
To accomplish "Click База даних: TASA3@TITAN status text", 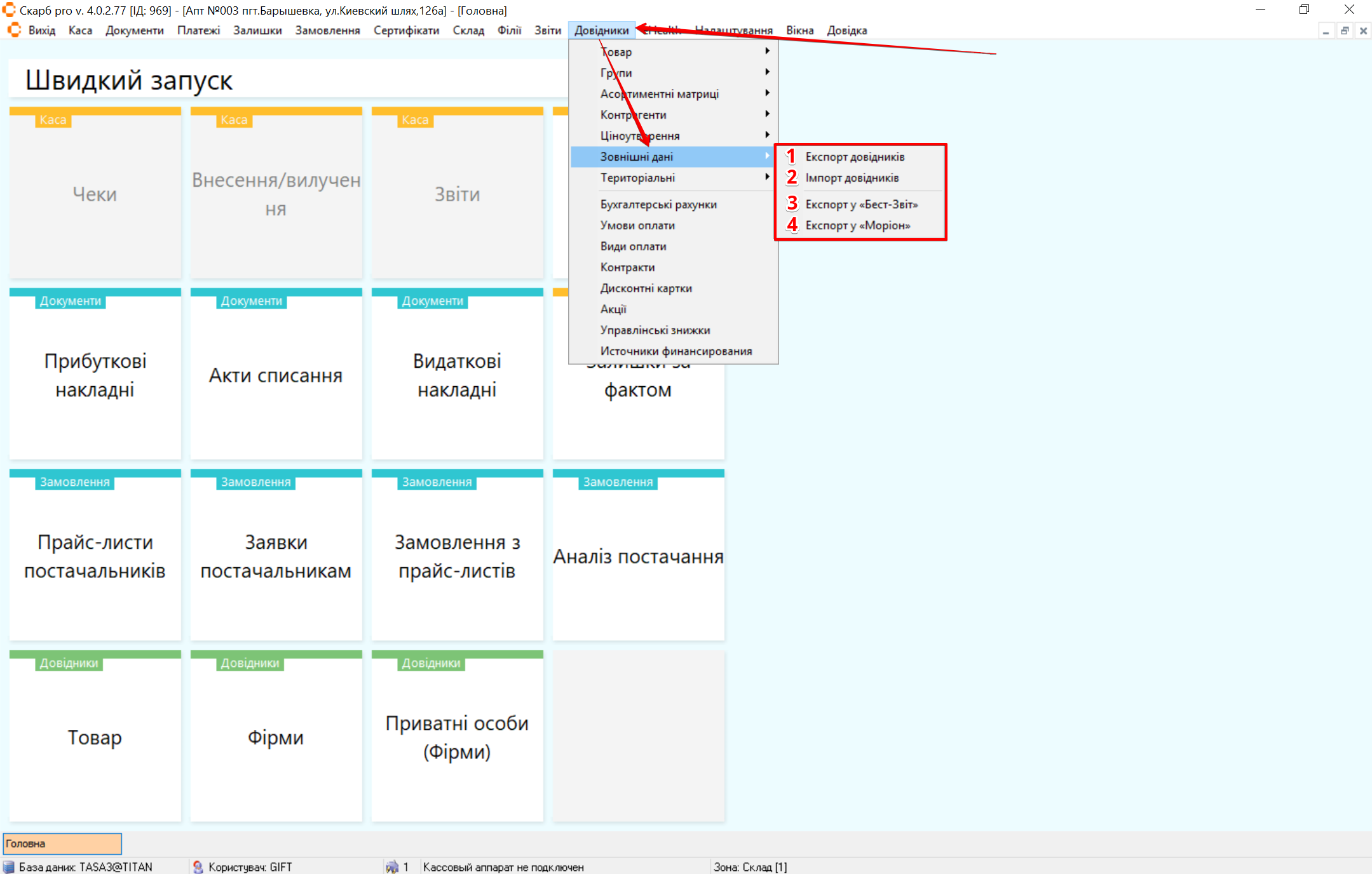I will tap(86, 867).
